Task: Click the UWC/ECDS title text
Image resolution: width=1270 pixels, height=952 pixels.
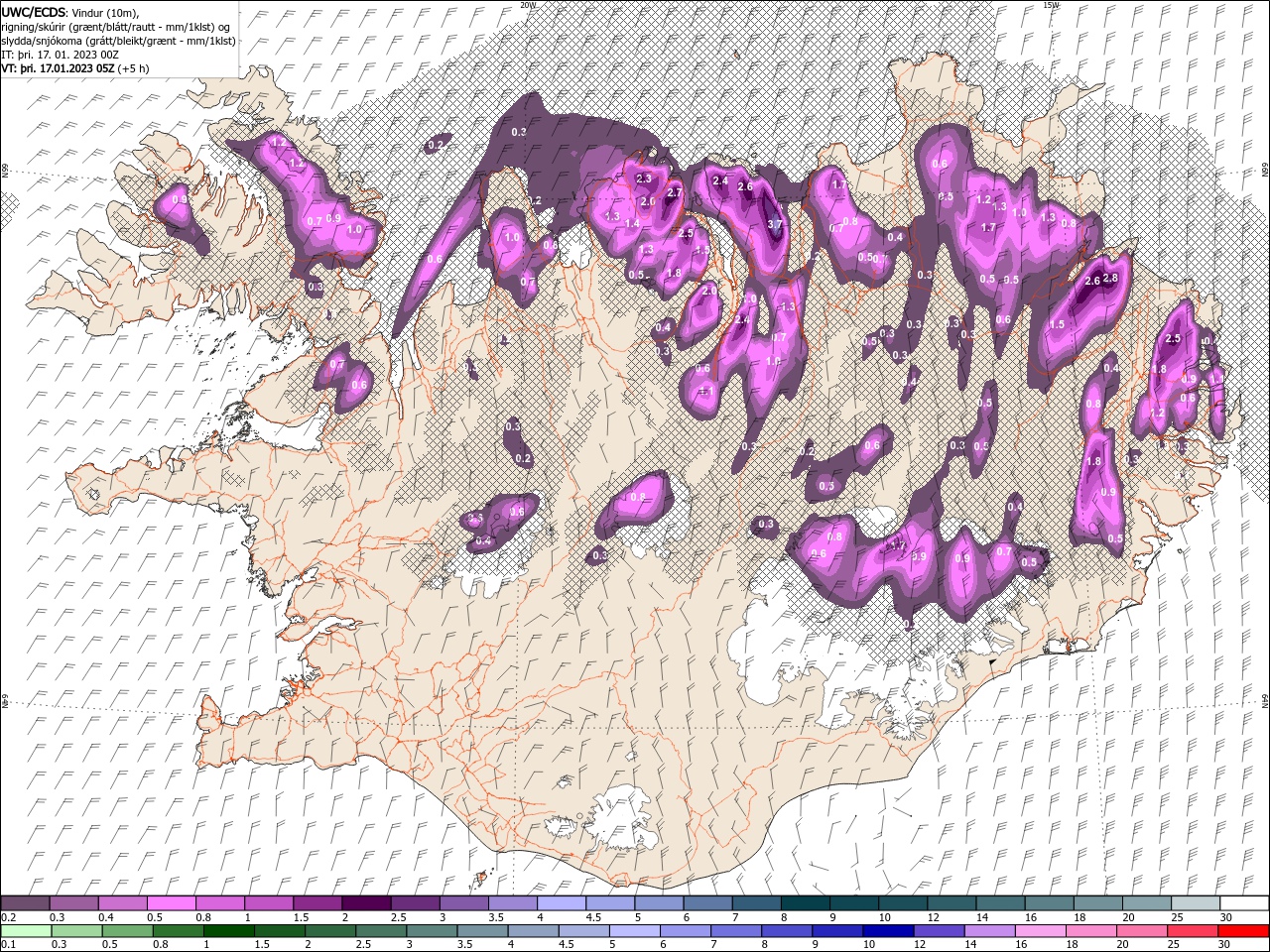Action: pos(34,12)
